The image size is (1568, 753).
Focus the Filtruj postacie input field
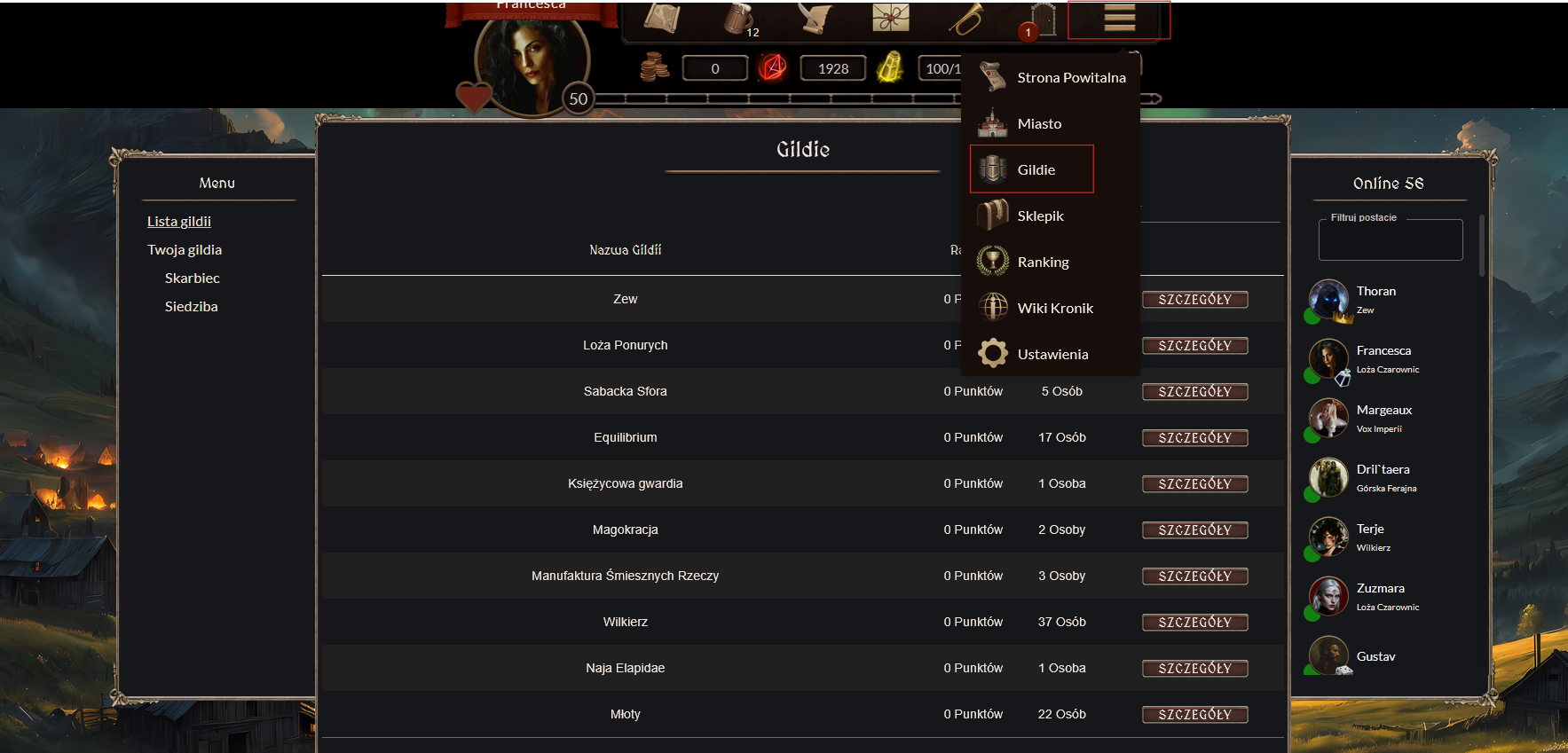point(1391,239)
